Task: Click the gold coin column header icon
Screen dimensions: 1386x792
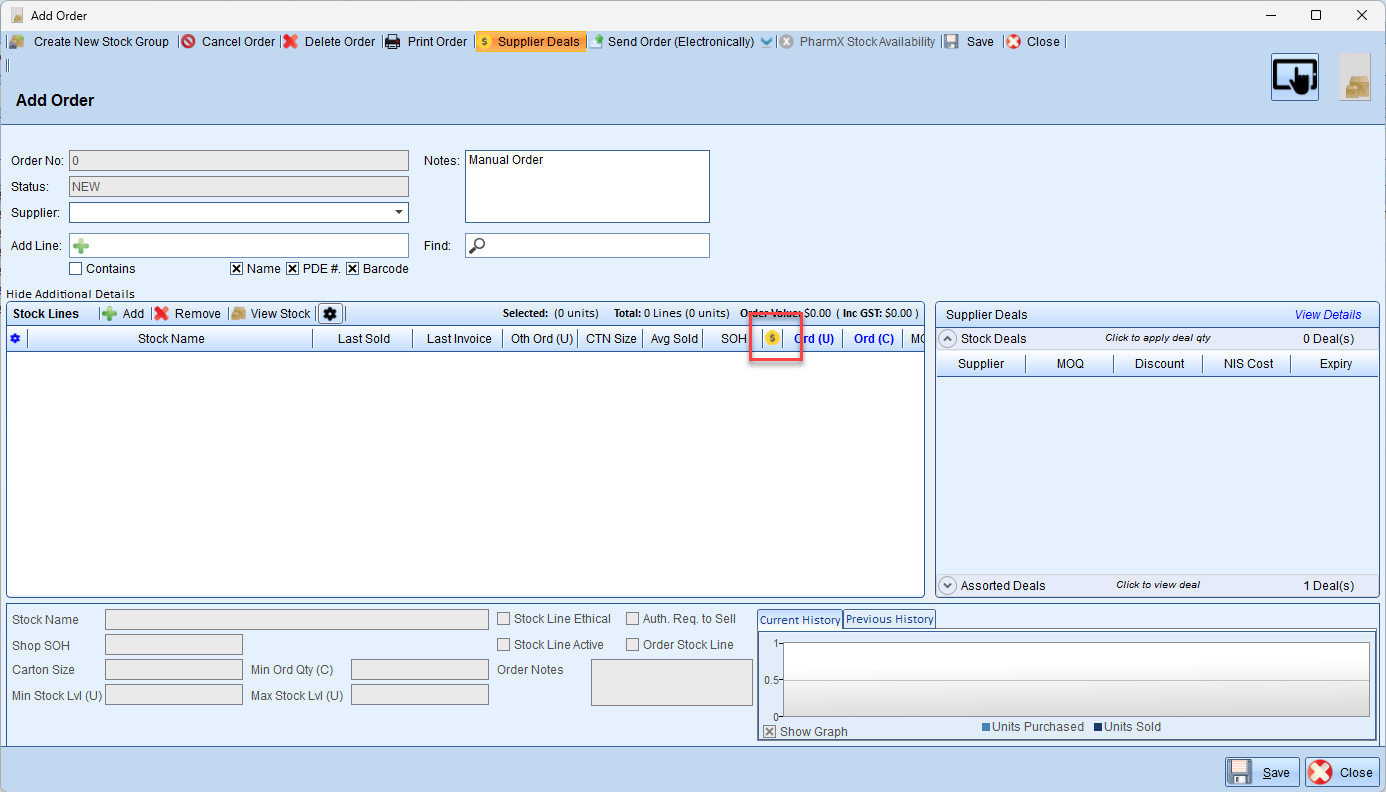Action: pos(772,339)
